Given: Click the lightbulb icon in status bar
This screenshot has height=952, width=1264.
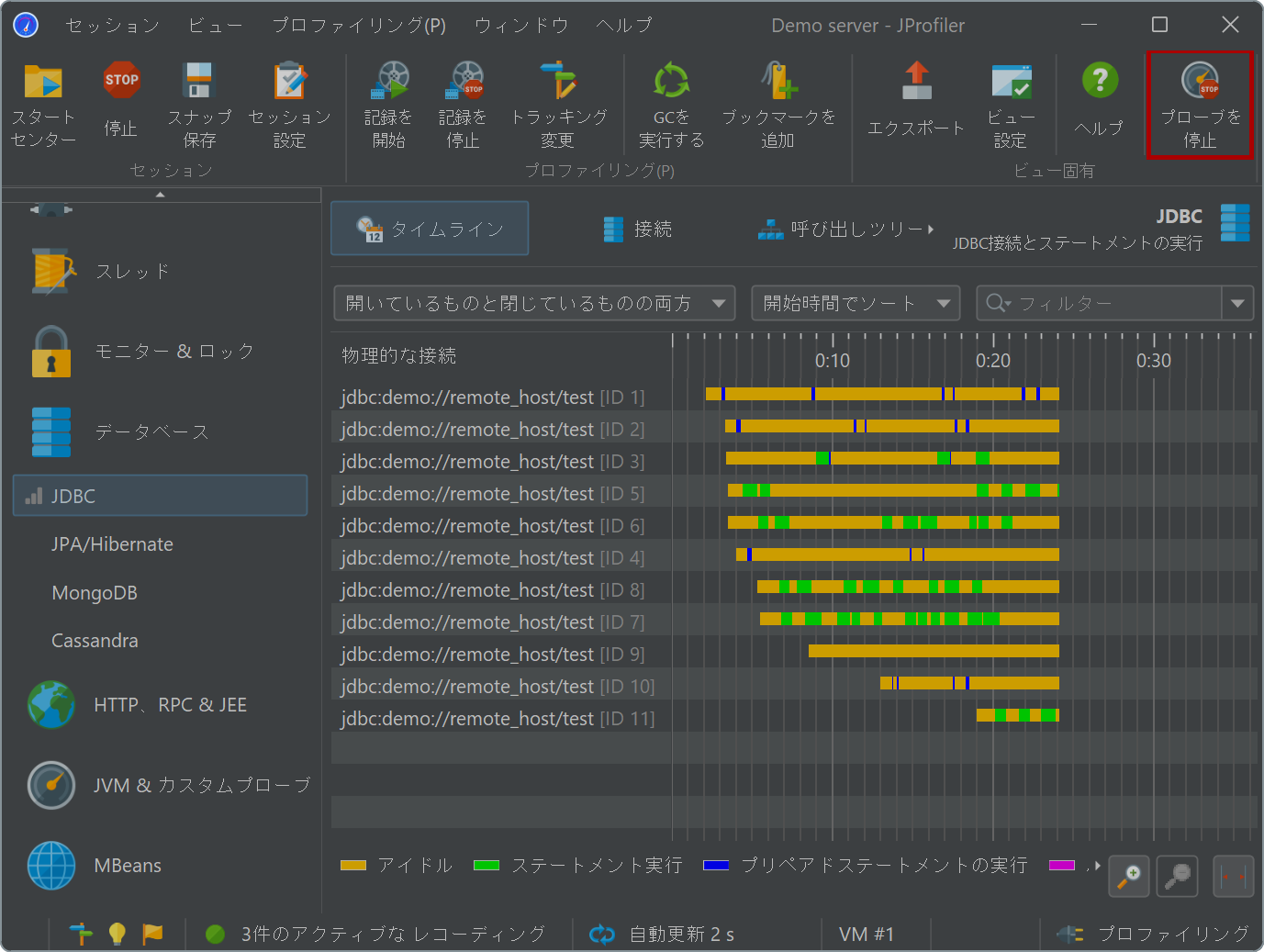Looking at the screenshot, I should (x=117, y=934).
